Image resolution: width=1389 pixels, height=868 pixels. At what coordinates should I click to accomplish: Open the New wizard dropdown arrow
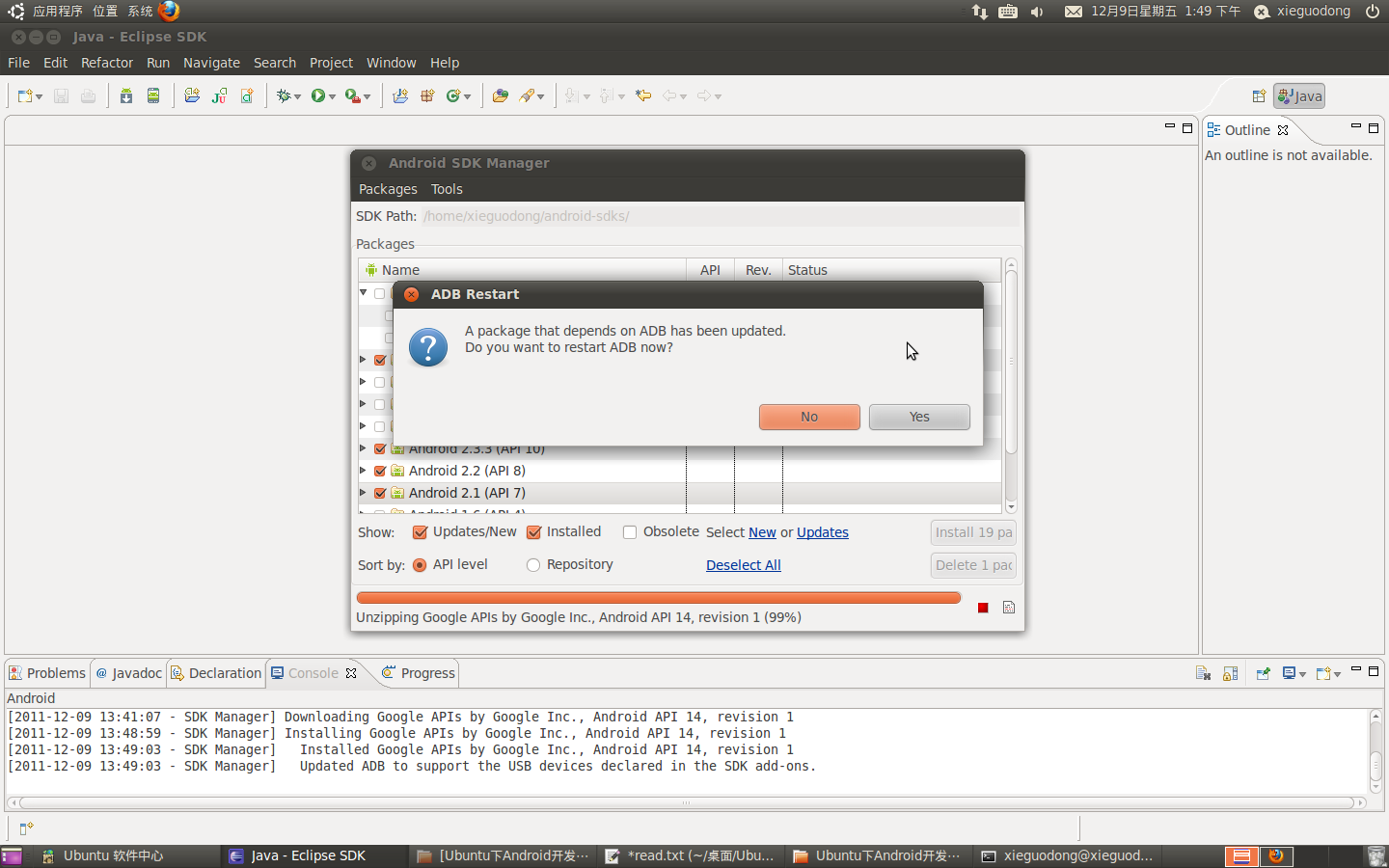tap(40, 96)
